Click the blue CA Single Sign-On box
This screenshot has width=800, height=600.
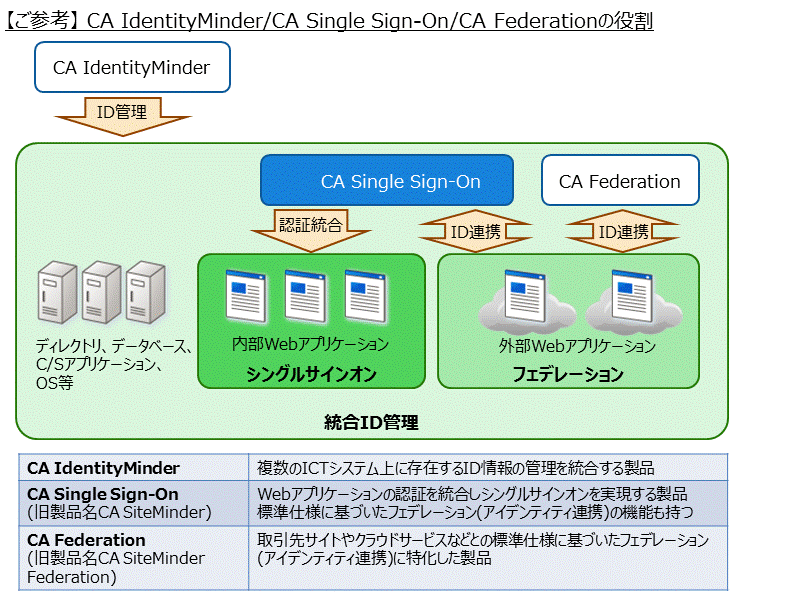pyautogui.click(x=387, y=181)
